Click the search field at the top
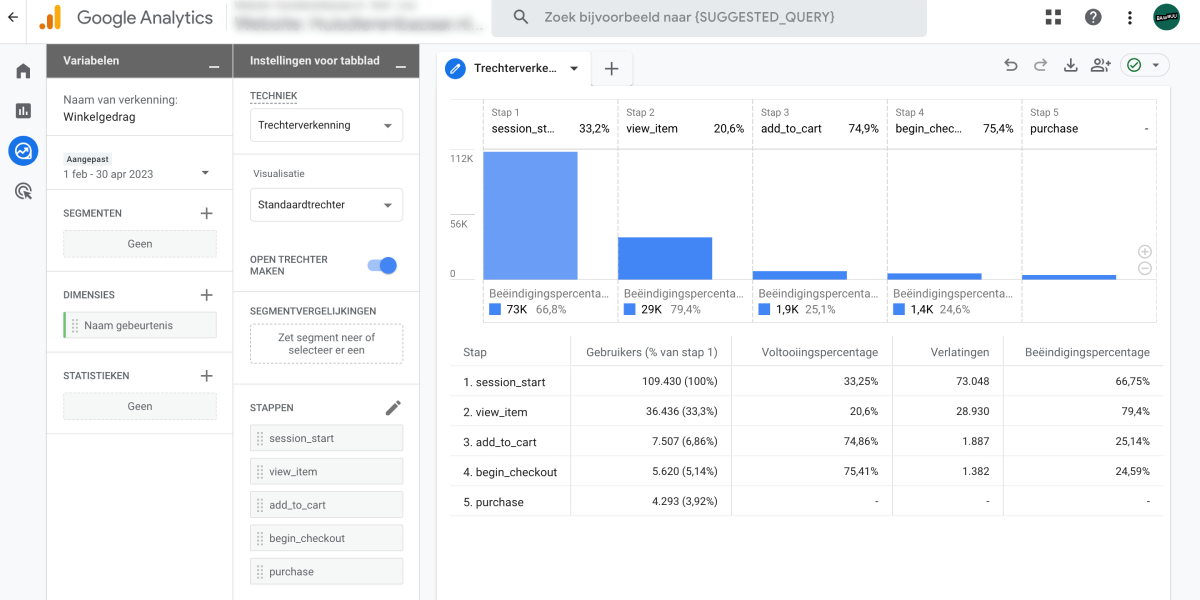The width and height of the screenshot is (1200, 600). pos(715,17)
